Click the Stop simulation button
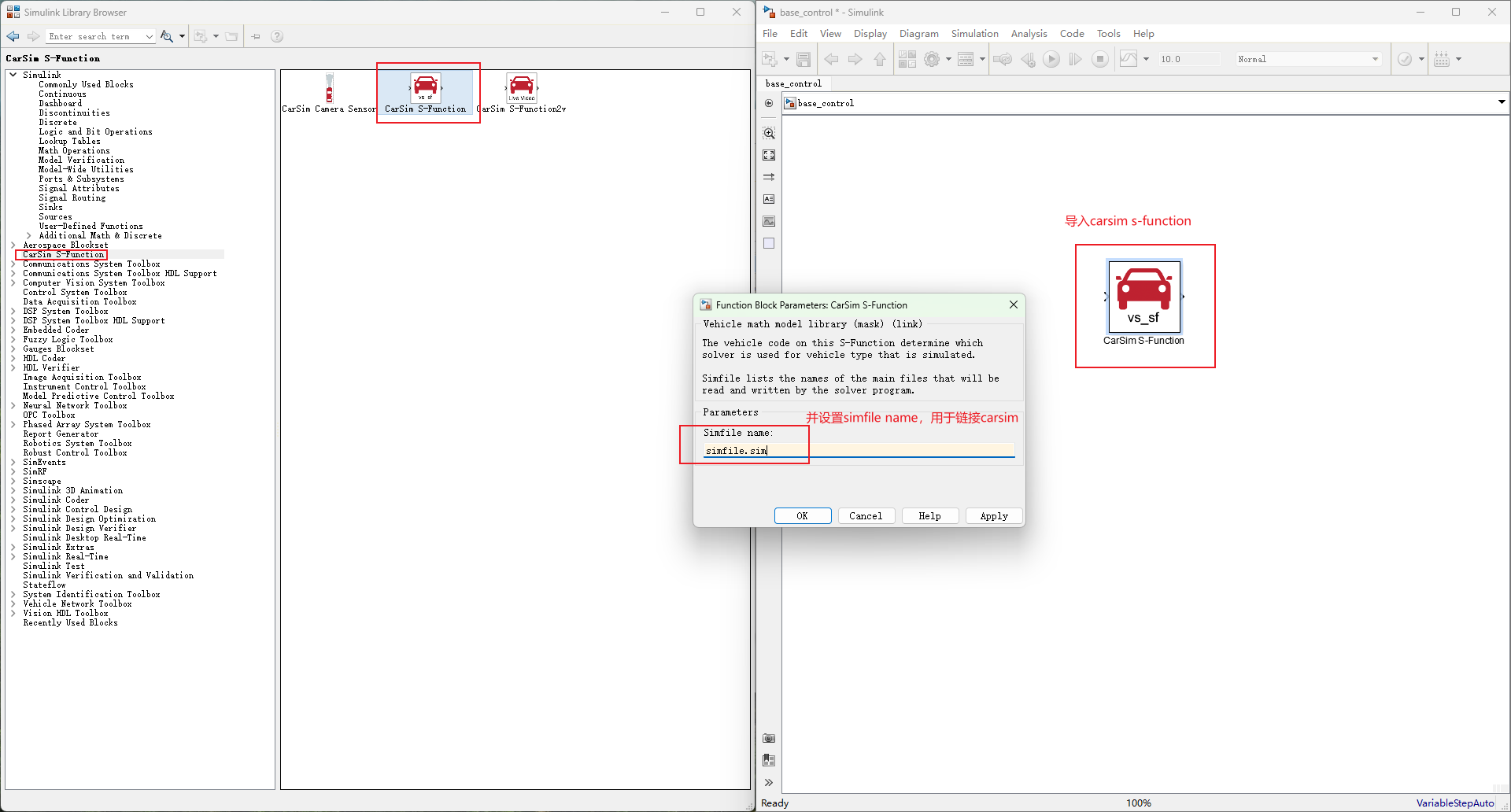Screen dimensions: 1511x812 click(x=1100, y=59)
